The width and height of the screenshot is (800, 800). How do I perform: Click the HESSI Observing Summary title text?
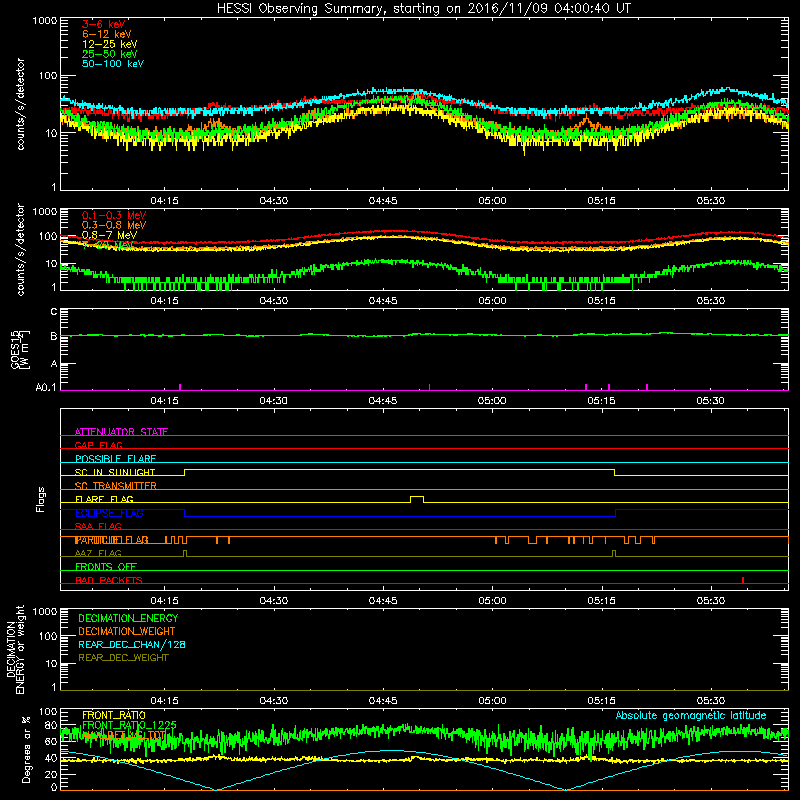pyautogui.click(x=423, y=8)
